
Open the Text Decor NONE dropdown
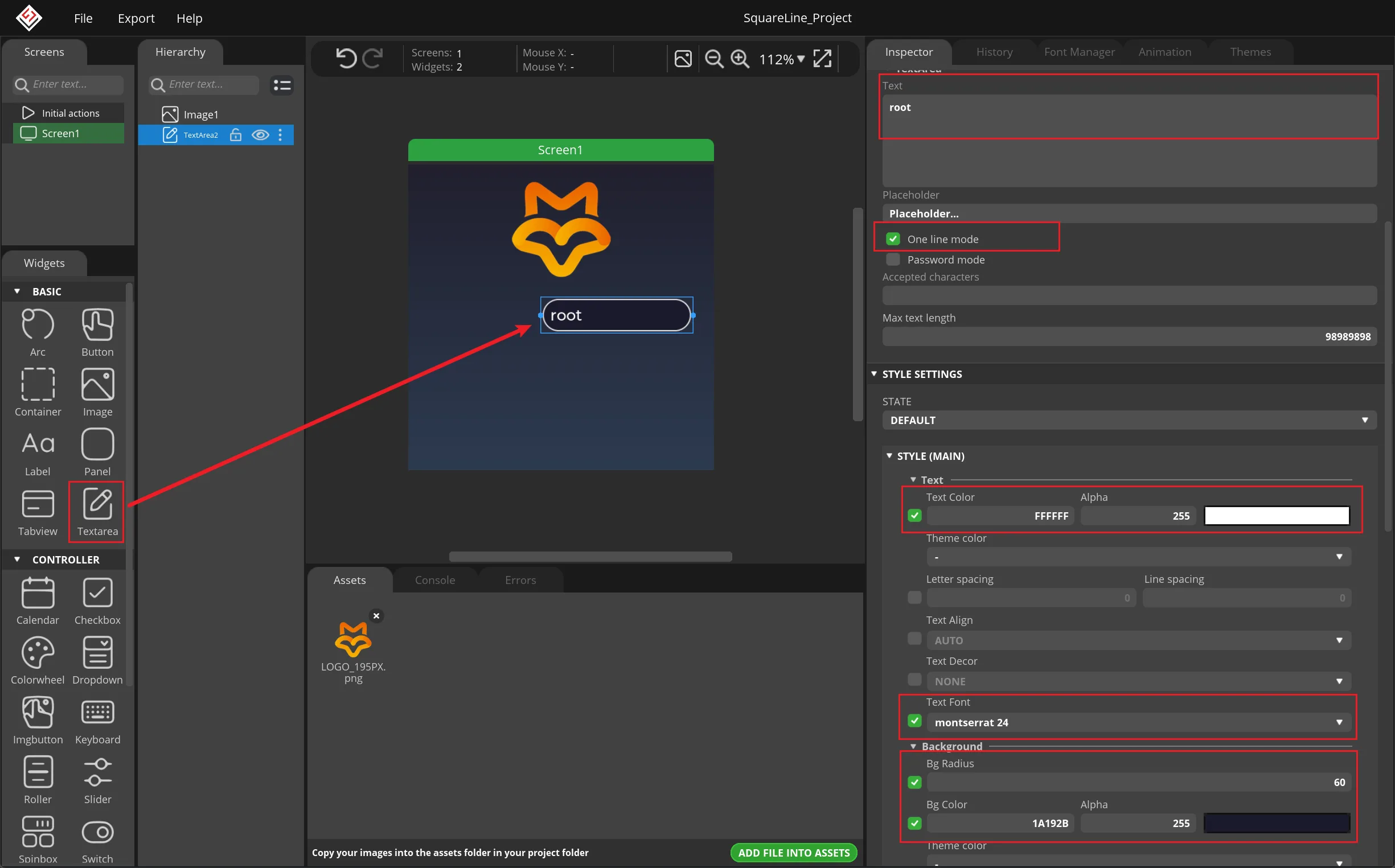pos(1138,681)
